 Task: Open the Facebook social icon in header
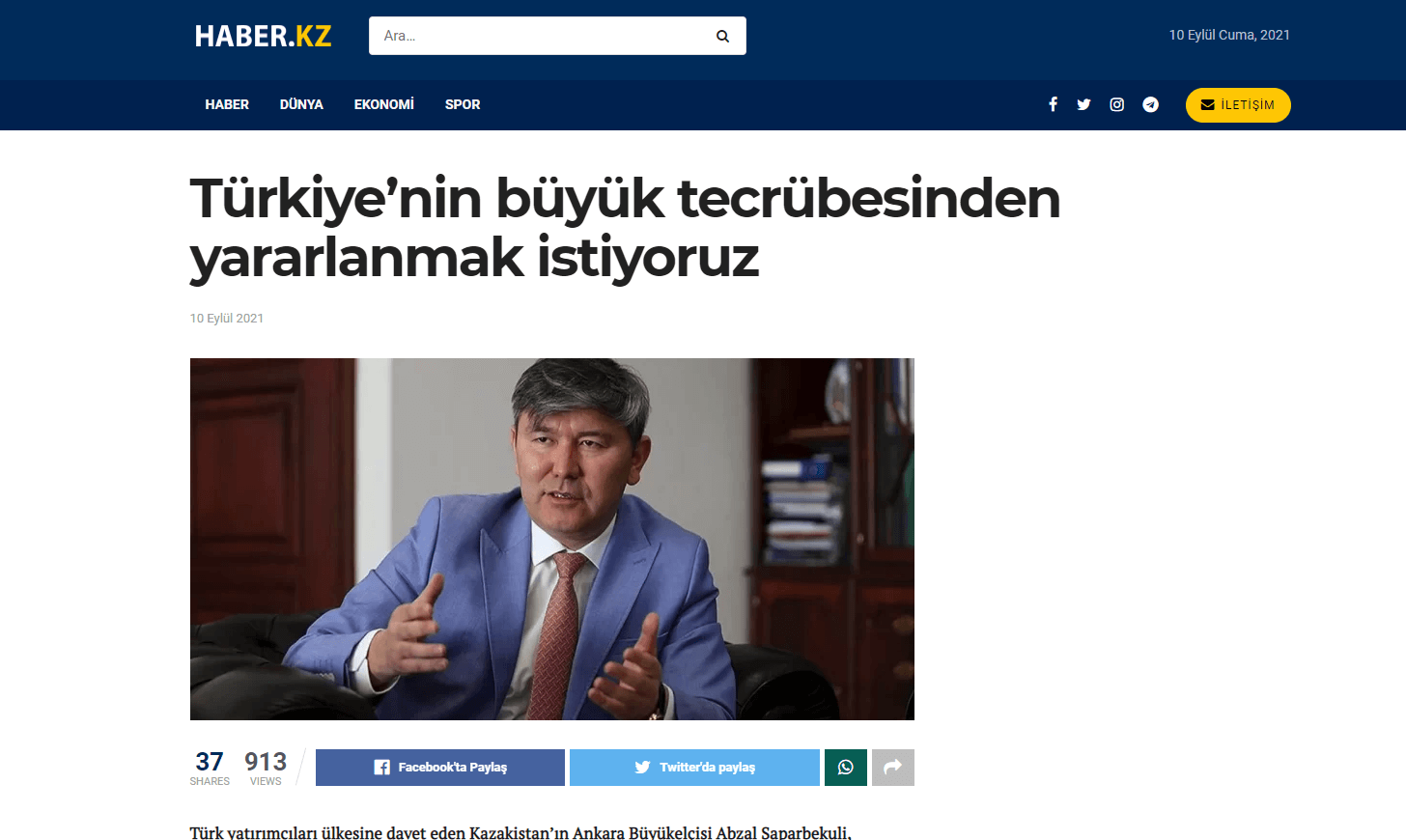1053,104
